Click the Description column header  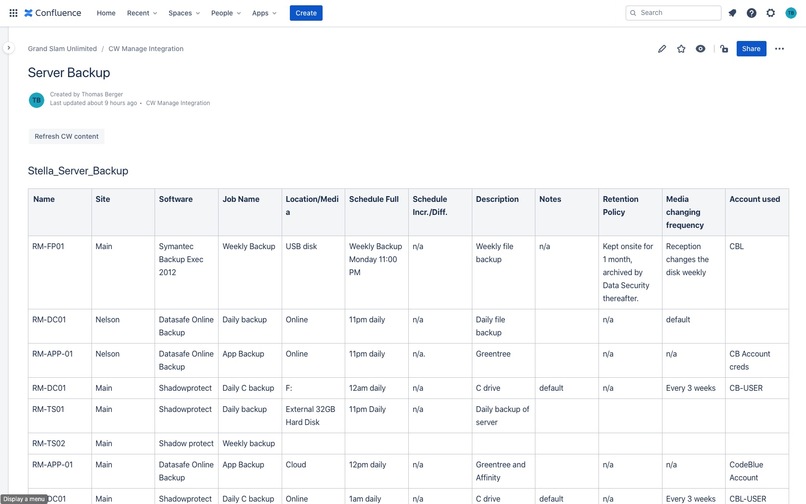coord(504,212)
